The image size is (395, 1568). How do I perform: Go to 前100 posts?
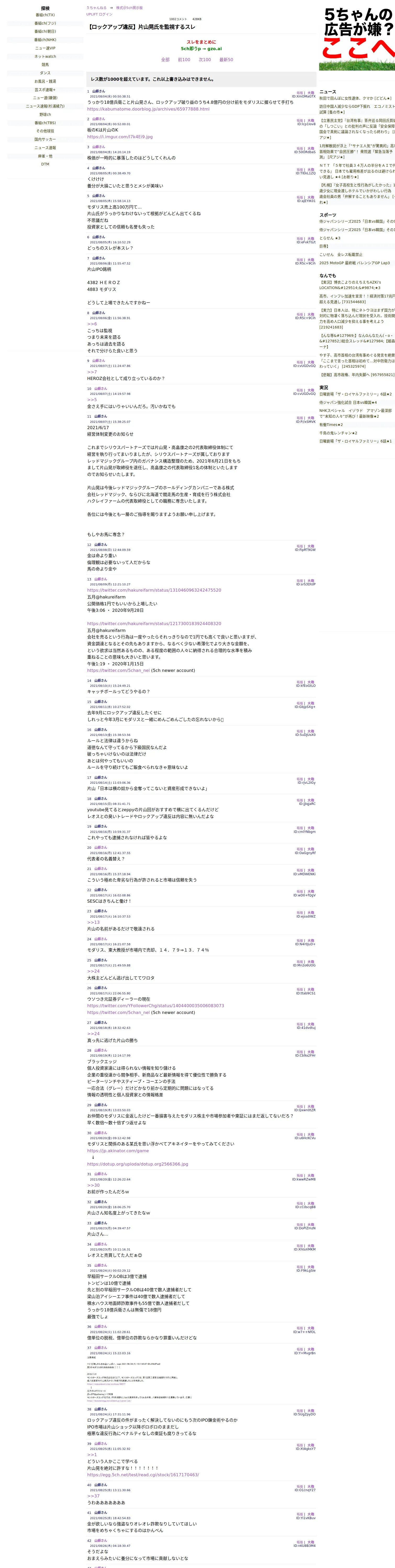184,60
